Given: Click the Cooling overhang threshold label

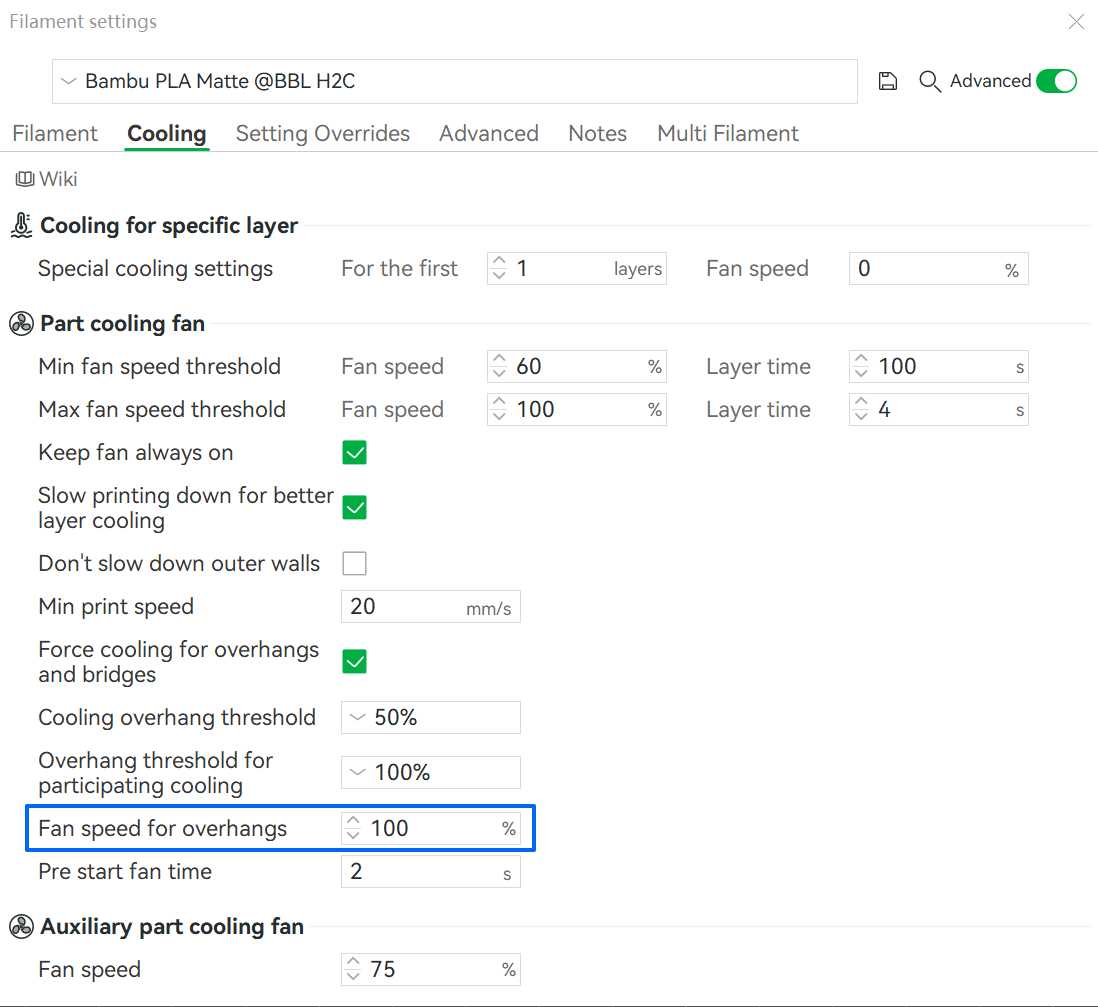Looking at the screenshot, I should 177,717.
